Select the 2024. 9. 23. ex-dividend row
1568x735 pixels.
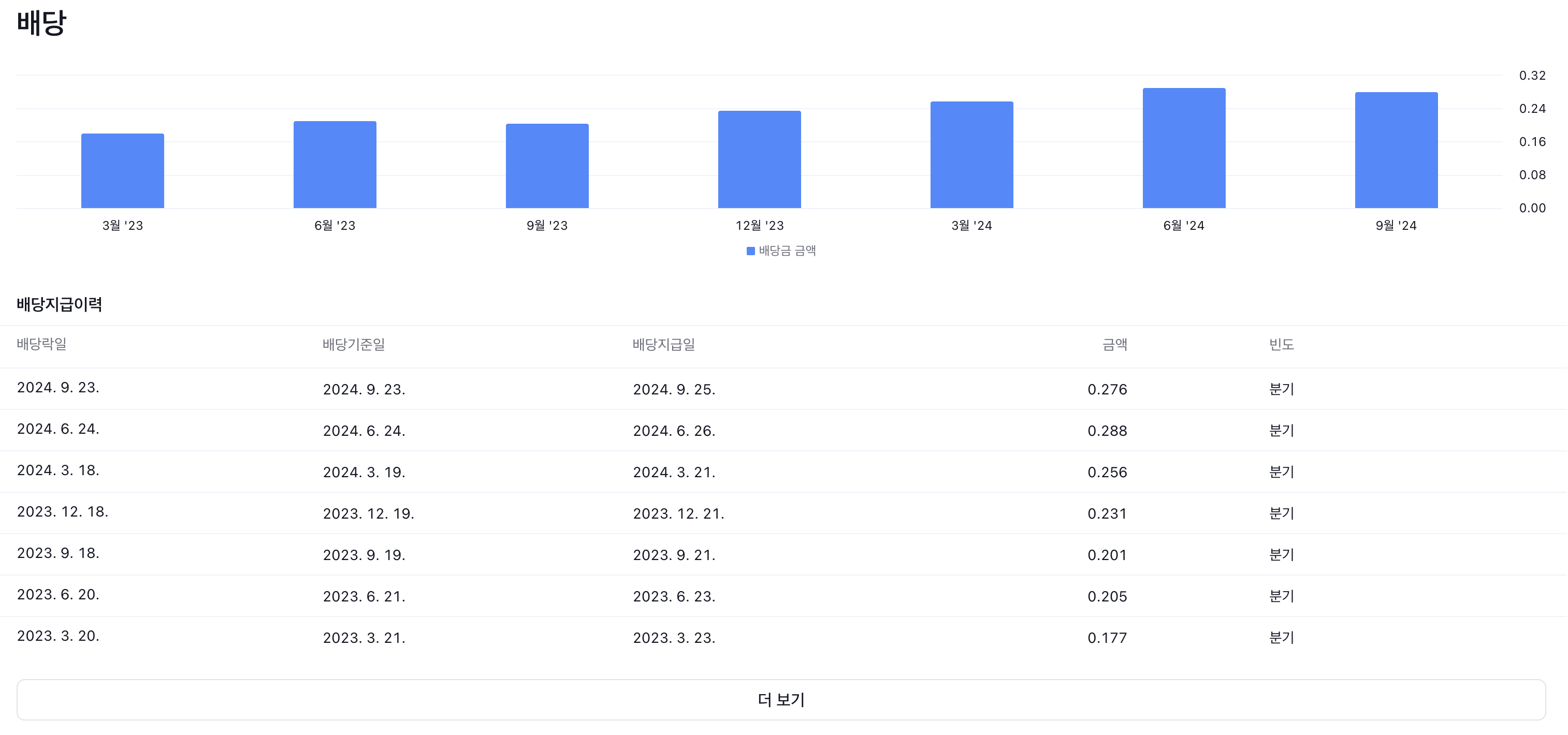(x=59, y=388)
